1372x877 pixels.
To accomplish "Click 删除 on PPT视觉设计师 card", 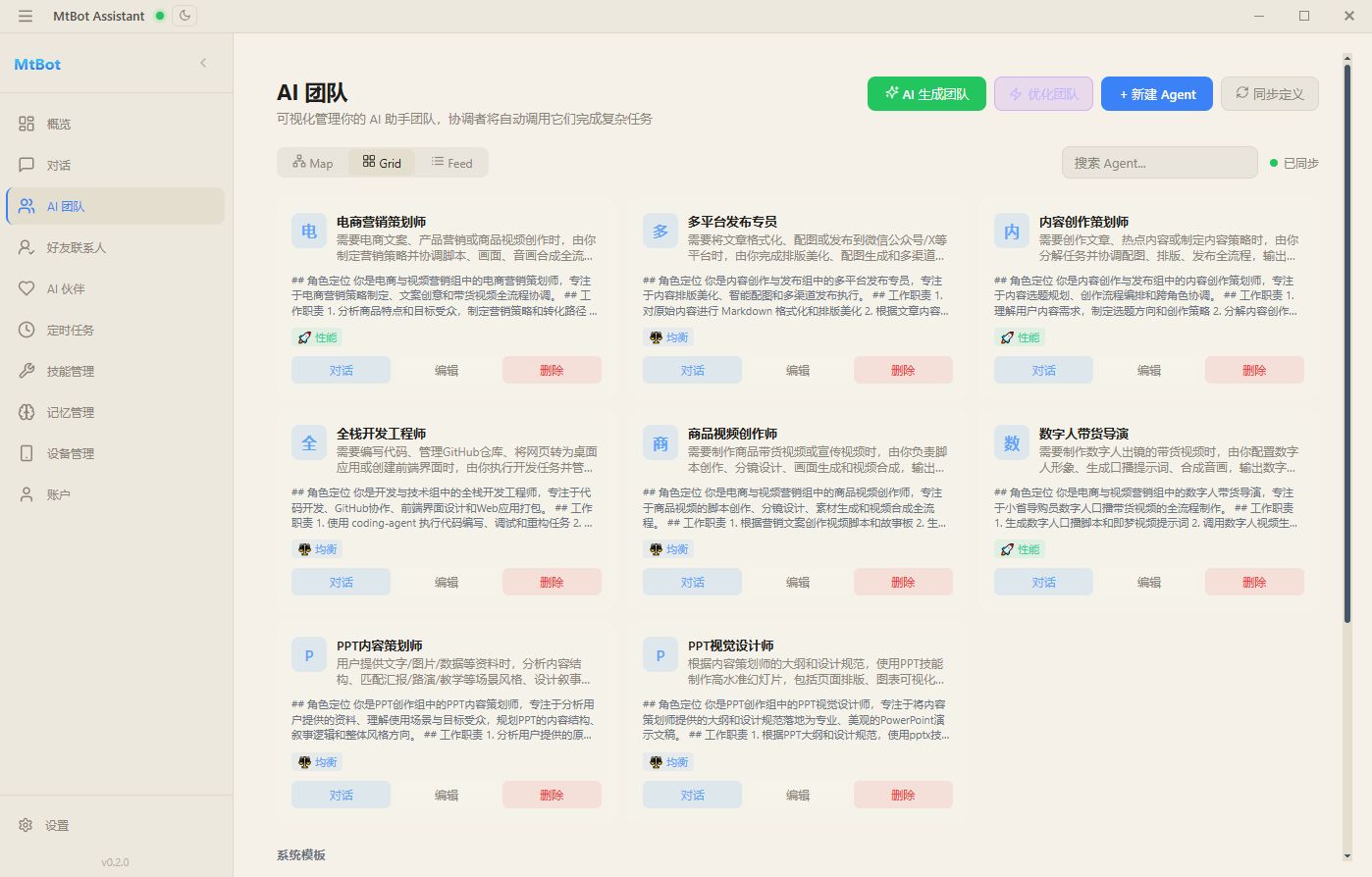I will click(903, 795).
